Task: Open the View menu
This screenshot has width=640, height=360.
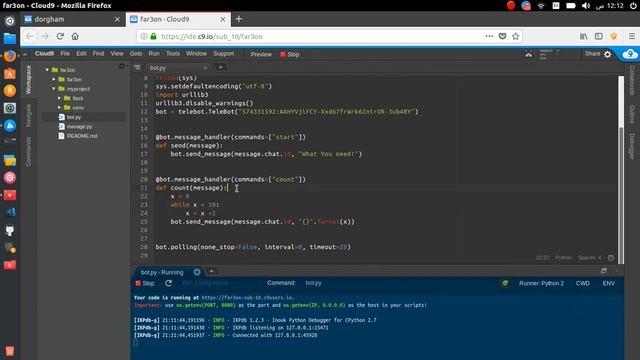Action: (117, 54)
